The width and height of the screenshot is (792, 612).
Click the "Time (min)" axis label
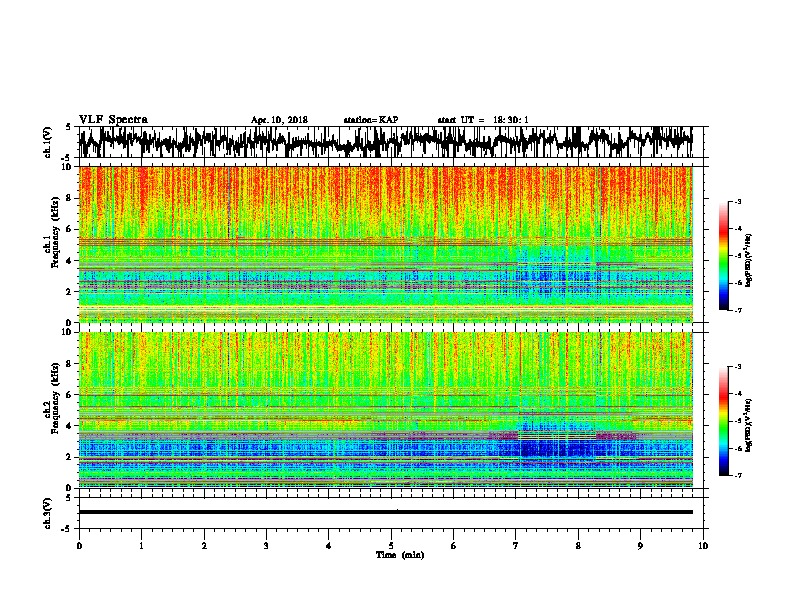(400, 555)
